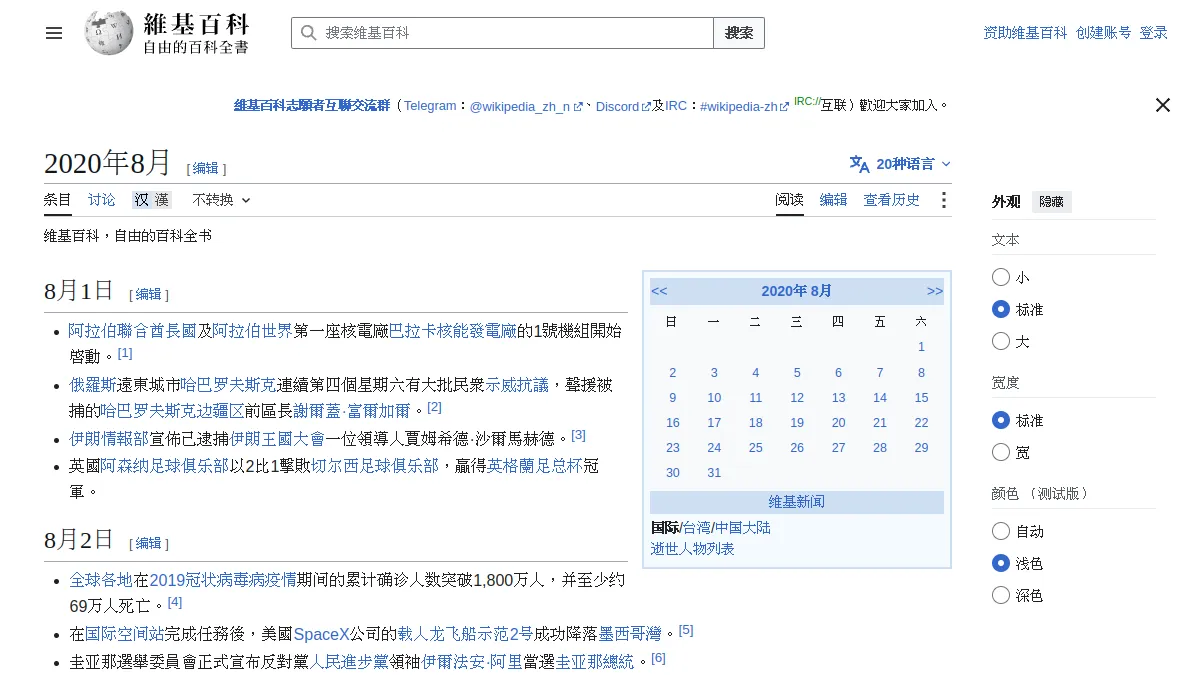This screenshot has height=675, width=1200.
Task: Open the vertical three-dot more tools menu
Action: 943,200
